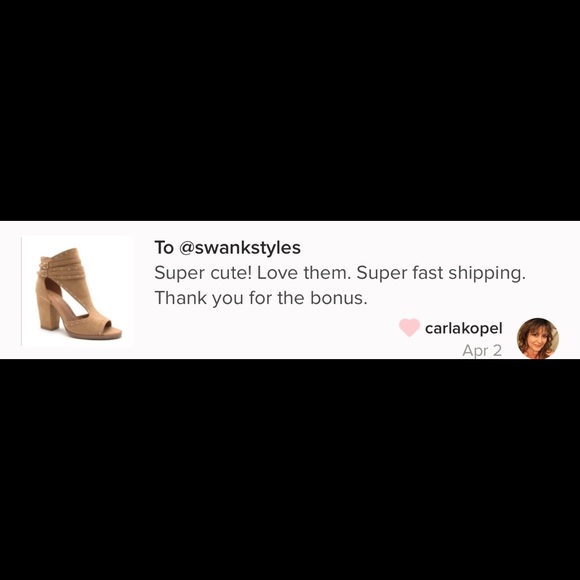The height and width of the screenshot is (580, 580).
Task: Open the tan heeled sandal listing thumbnail
Action: click(77, 291)
